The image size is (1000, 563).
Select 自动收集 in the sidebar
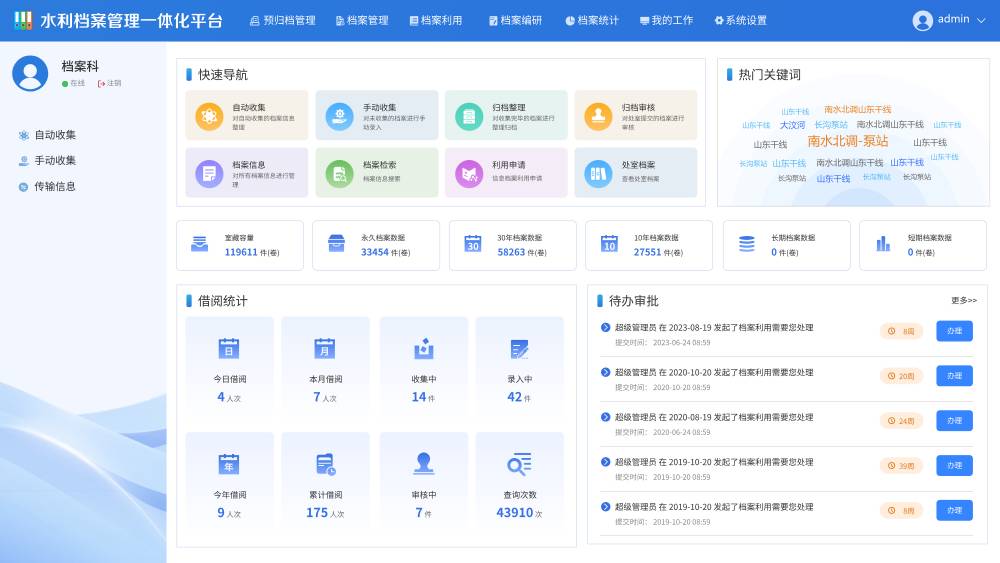point(47,135)
